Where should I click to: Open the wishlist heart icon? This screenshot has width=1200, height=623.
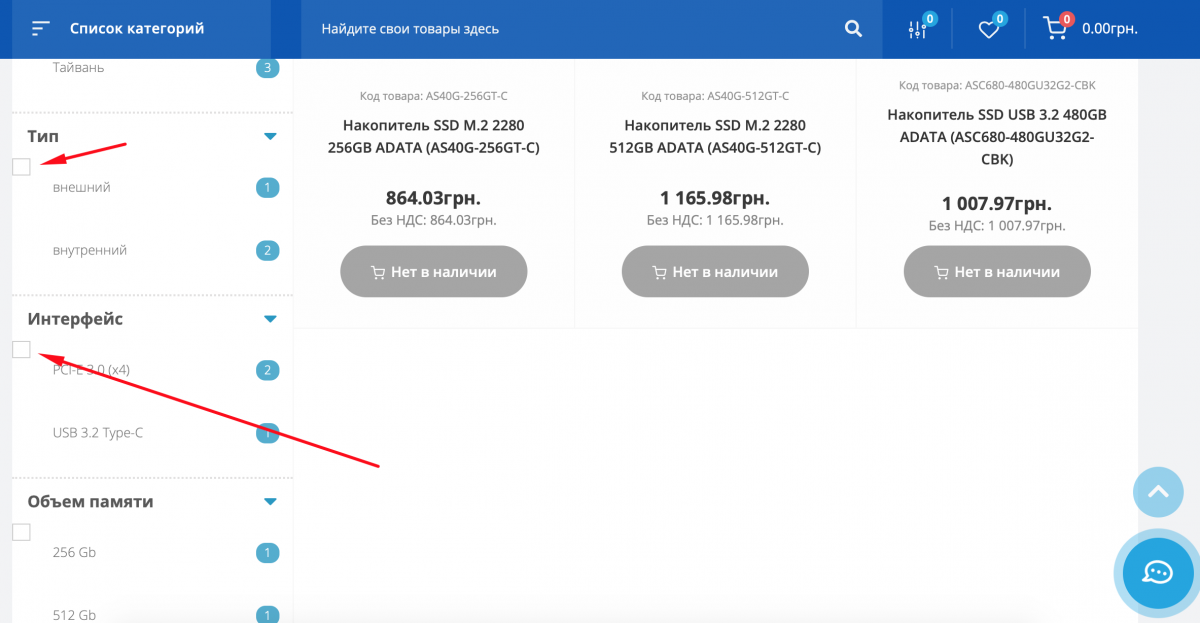[989, 29]
